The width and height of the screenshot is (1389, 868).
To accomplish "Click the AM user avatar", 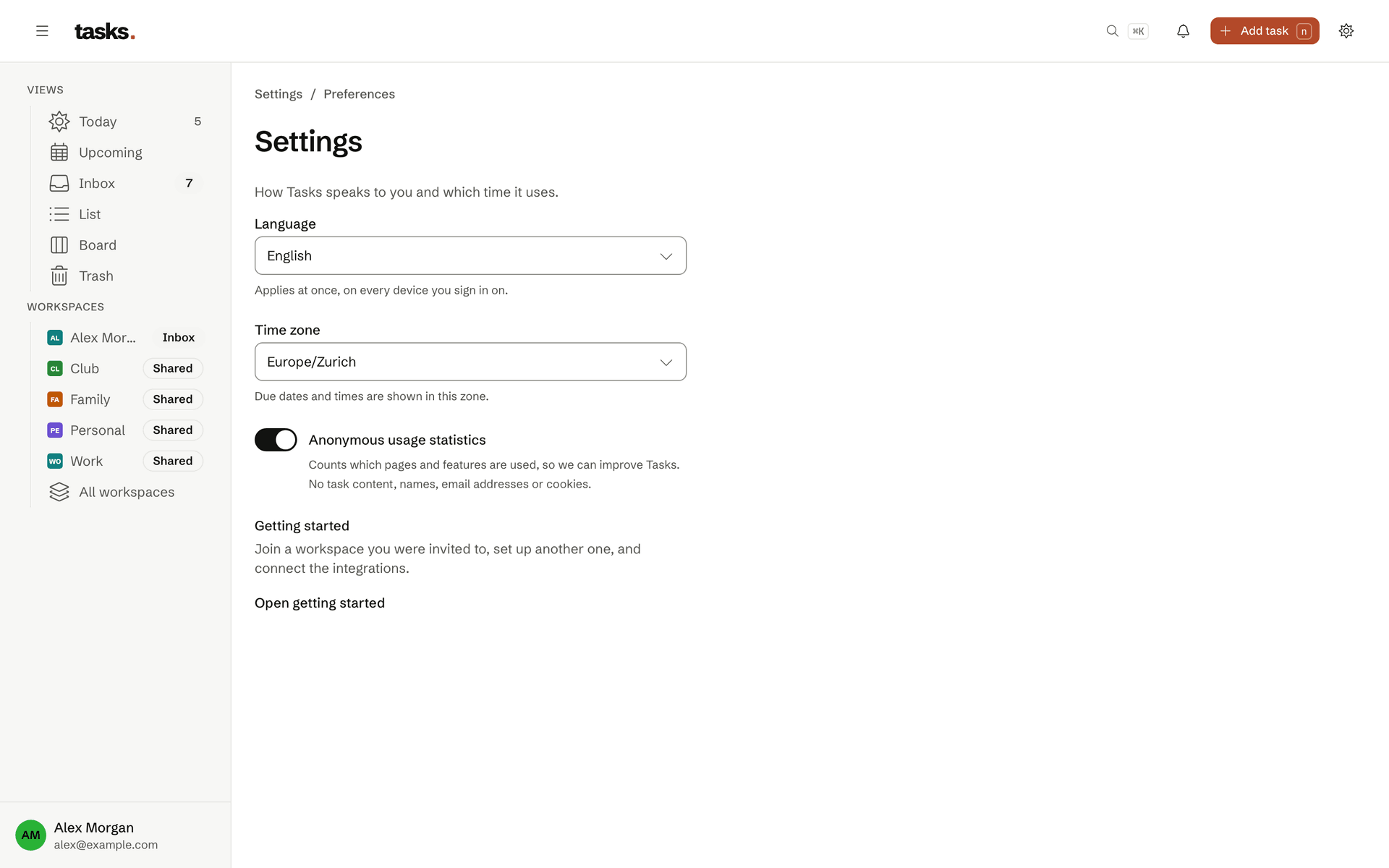I will pos(31,835).
